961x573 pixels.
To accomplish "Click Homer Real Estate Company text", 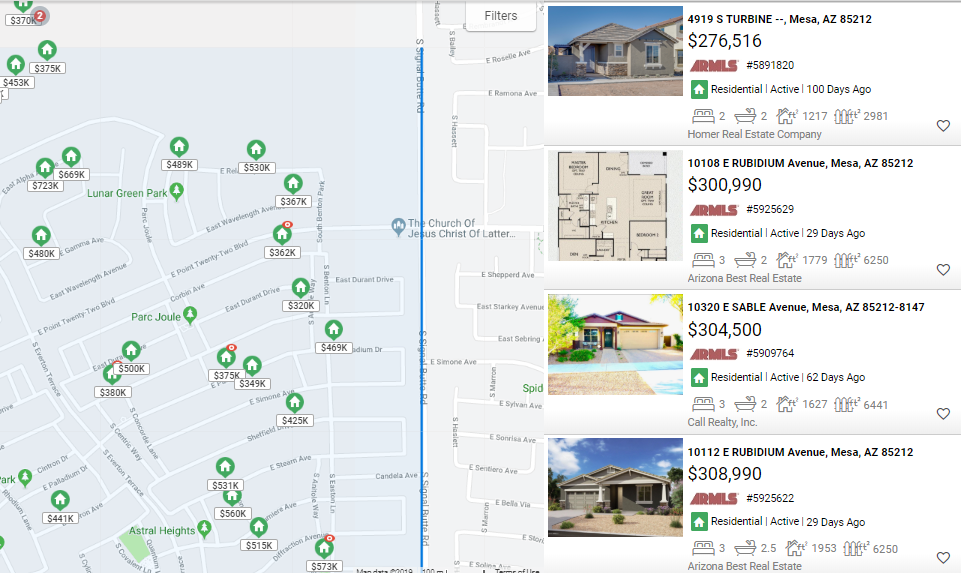I will [754, 134].
